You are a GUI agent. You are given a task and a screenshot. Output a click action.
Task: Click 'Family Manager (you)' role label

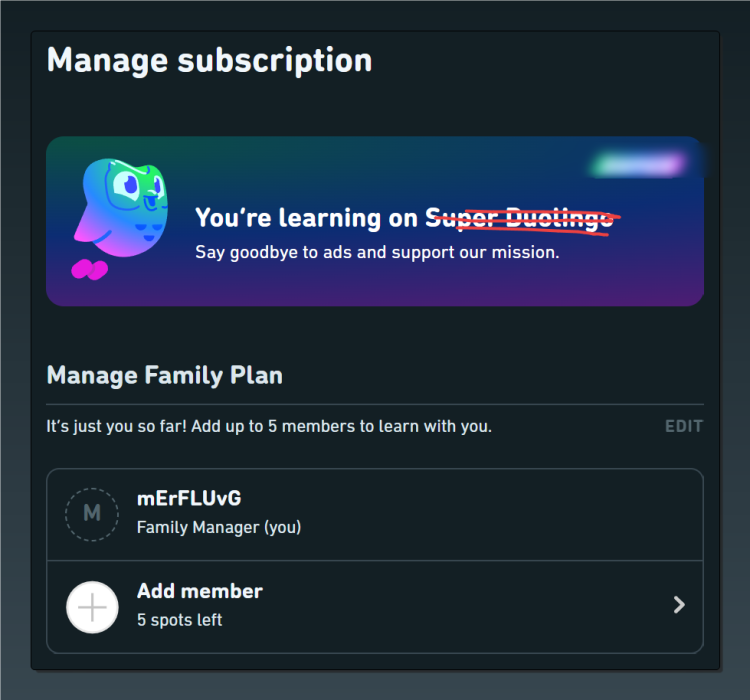pyautogui.click(x=219, y=527)
